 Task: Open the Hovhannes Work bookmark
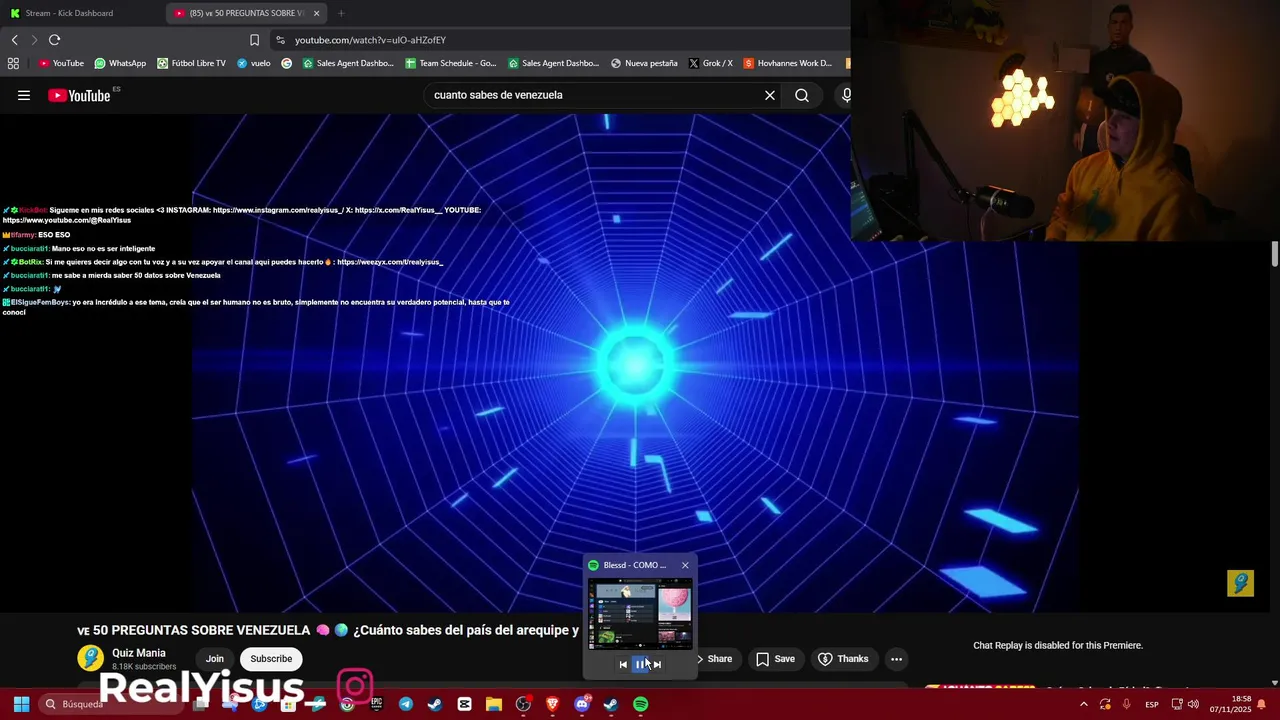[x=788, y=63]
